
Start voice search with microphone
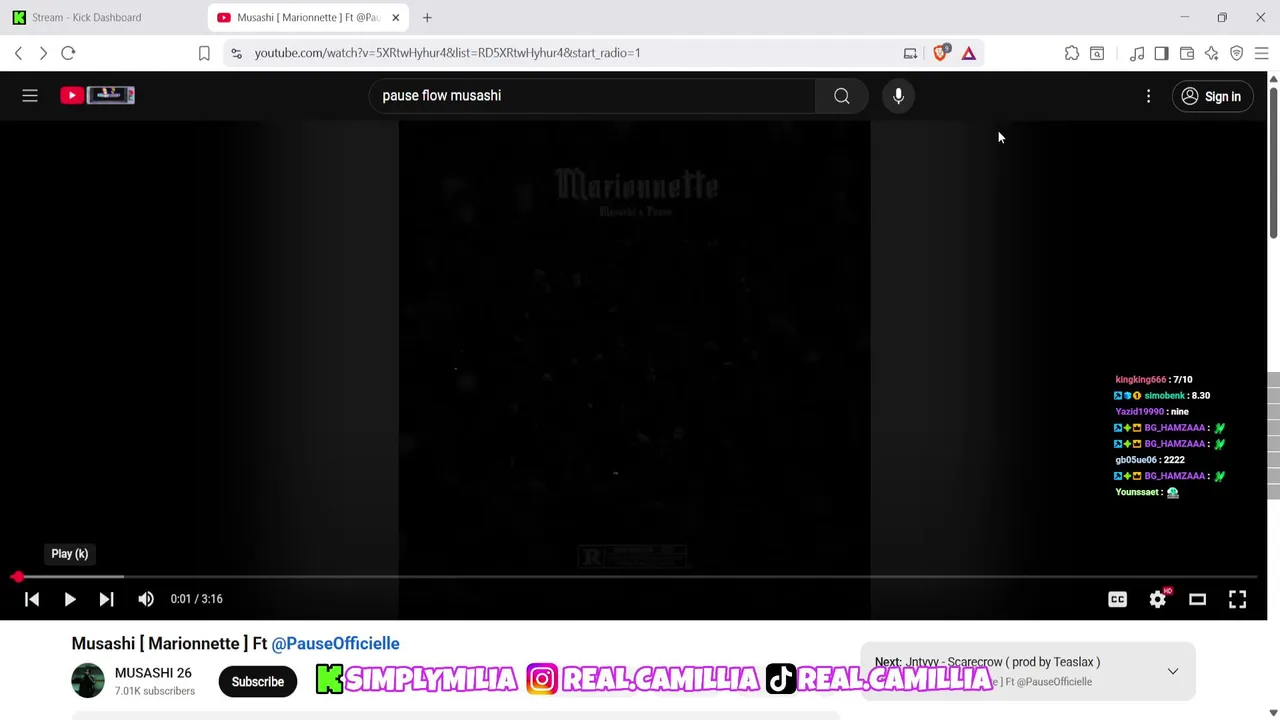click(898, 96)
